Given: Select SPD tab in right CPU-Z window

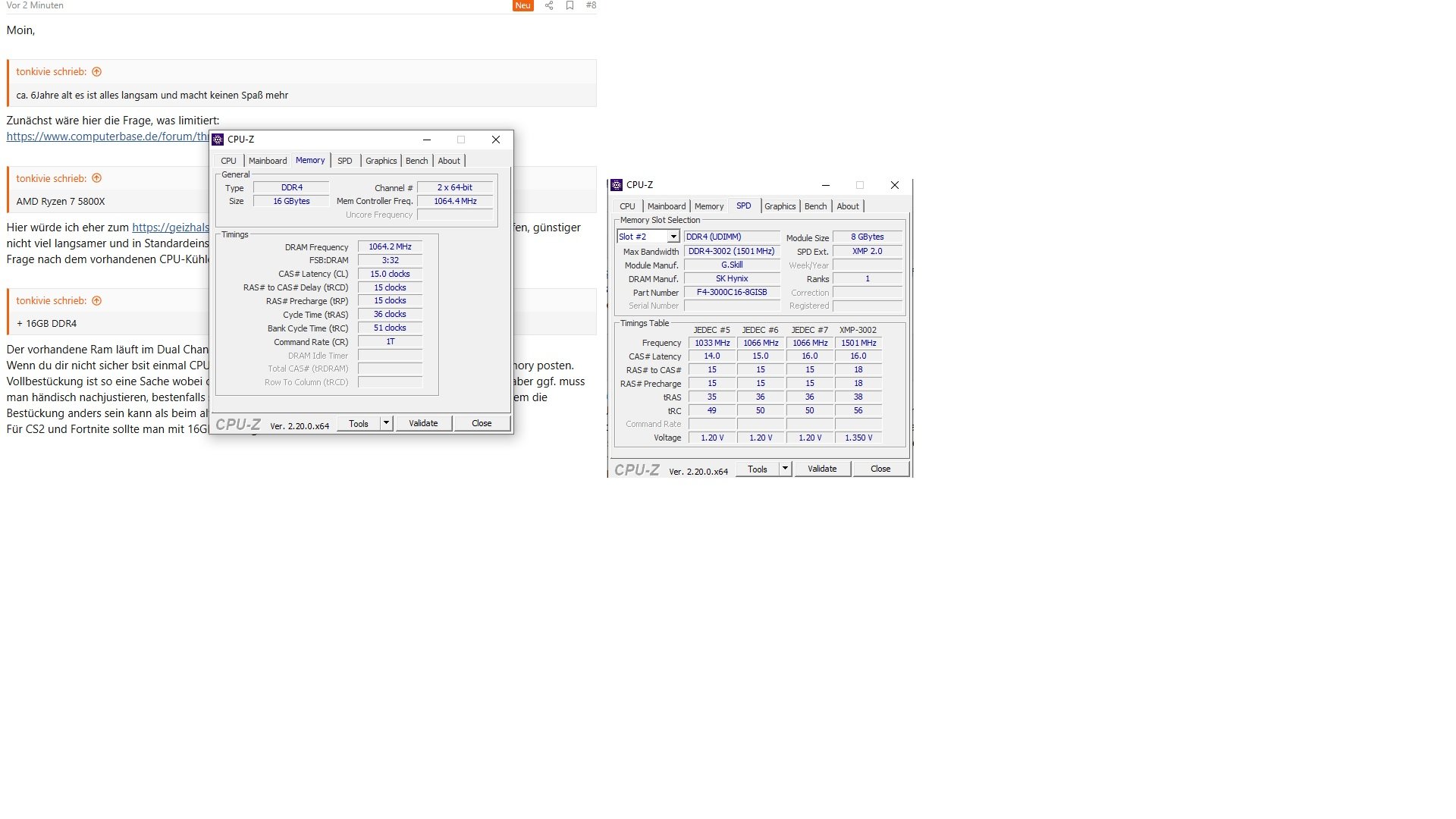Looking at the screenshot, I should click(744, 206).
